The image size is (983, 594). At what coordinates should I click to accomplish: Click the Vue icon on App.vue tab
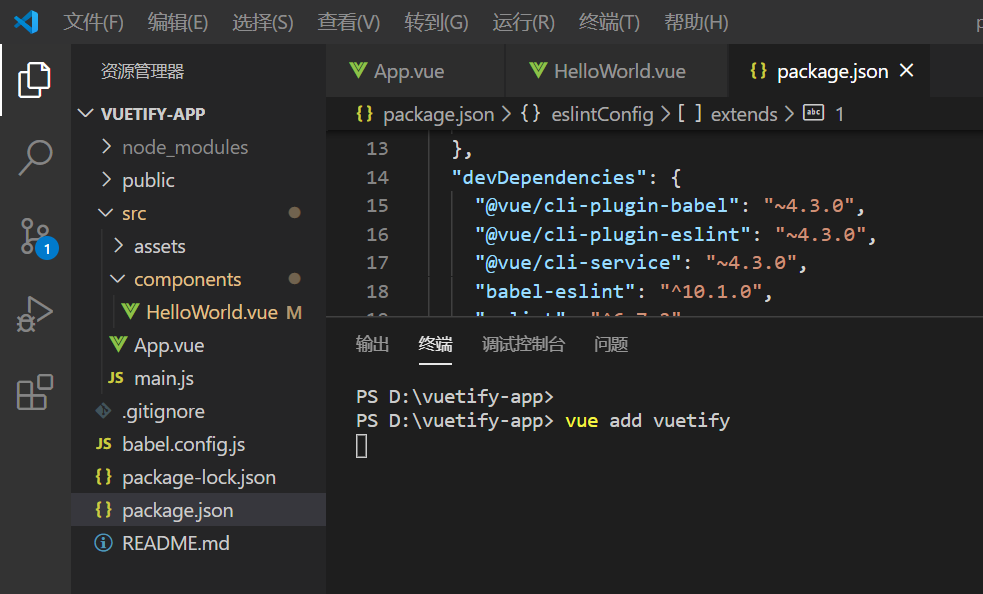point(358,70)
